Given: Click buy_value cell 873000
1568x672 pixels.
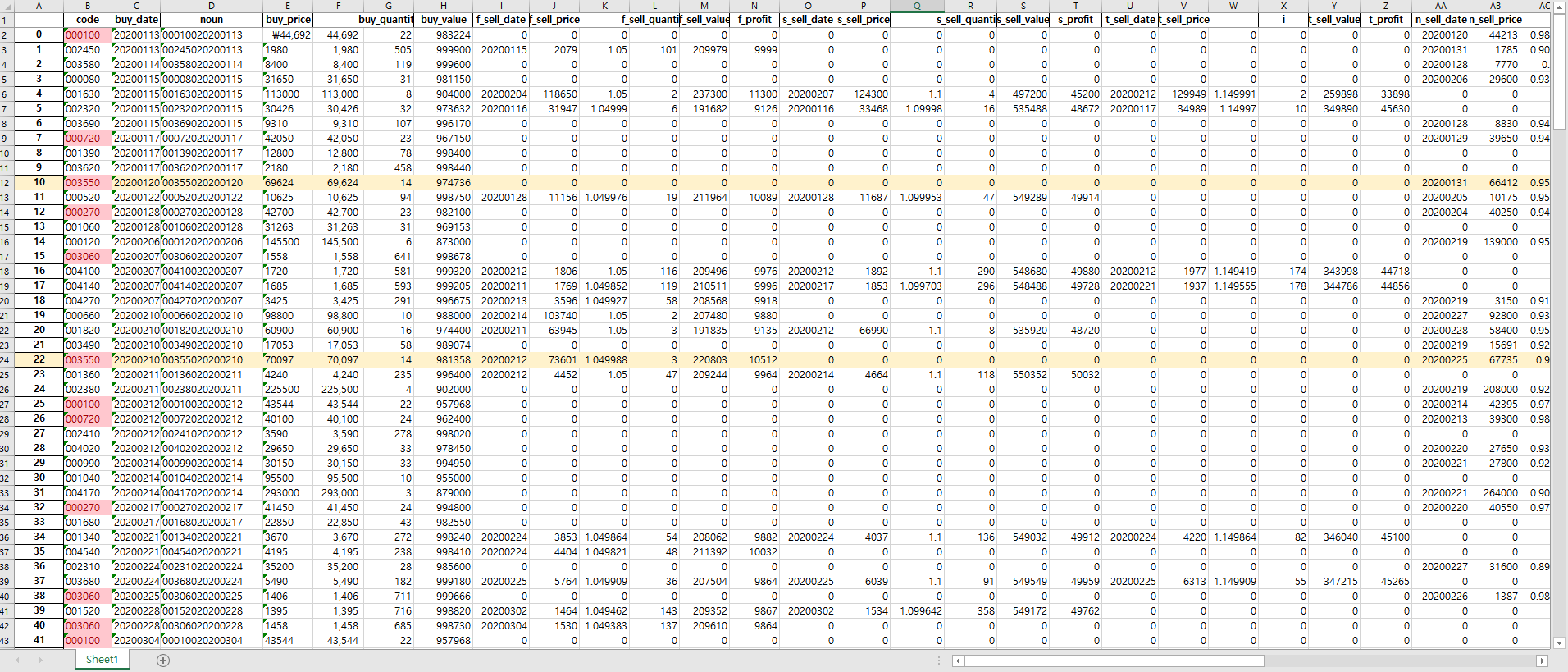Looking at the screenshot, I should tap(444, 242).
